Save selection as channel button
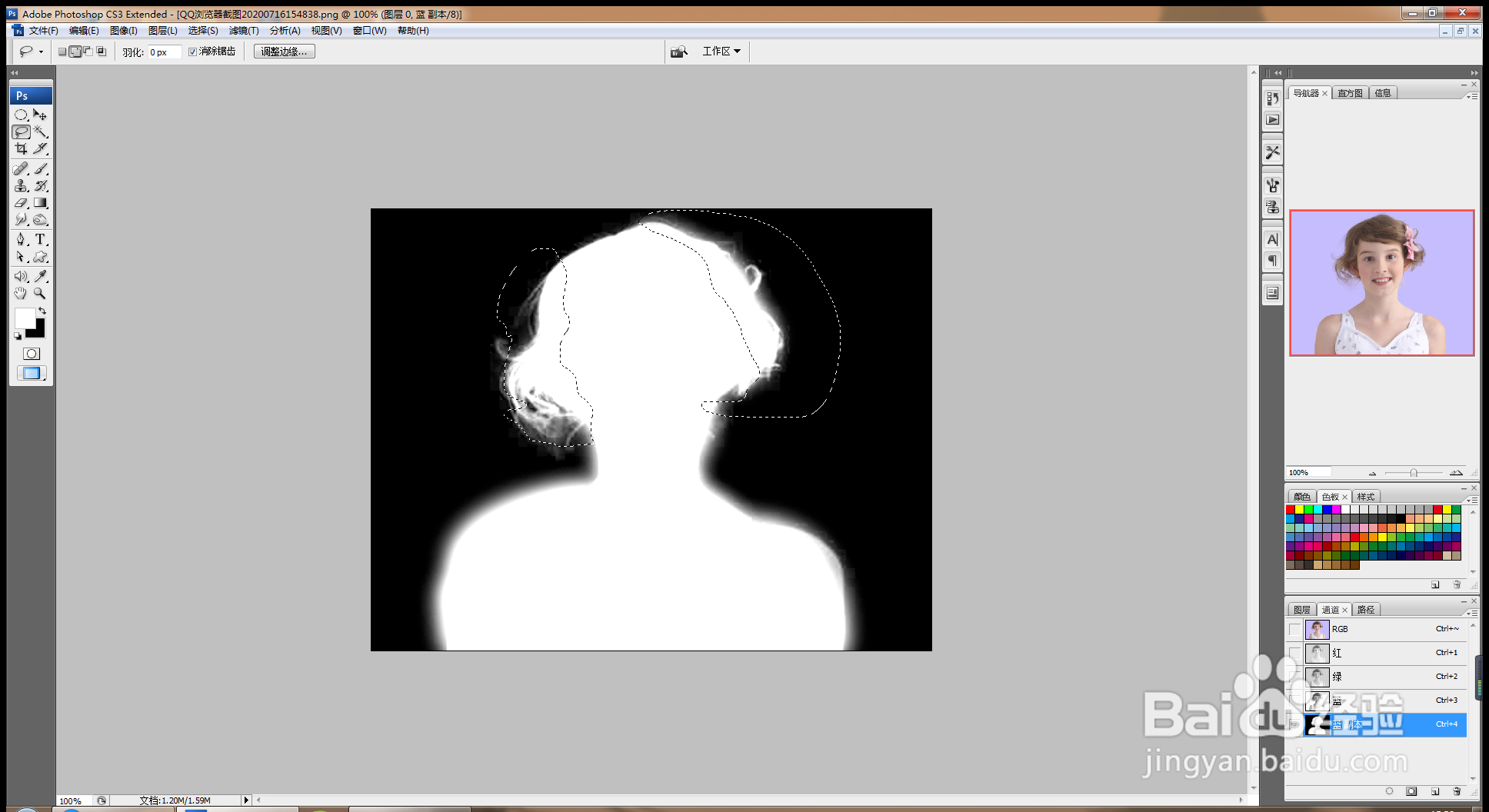Viewport: 1489px width, 812px height. pos(1411,791)
